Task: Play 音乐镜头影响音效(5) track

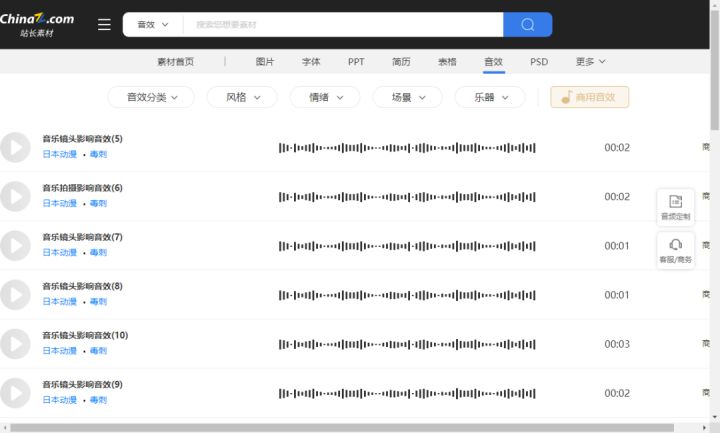Action: coord(15,147)
